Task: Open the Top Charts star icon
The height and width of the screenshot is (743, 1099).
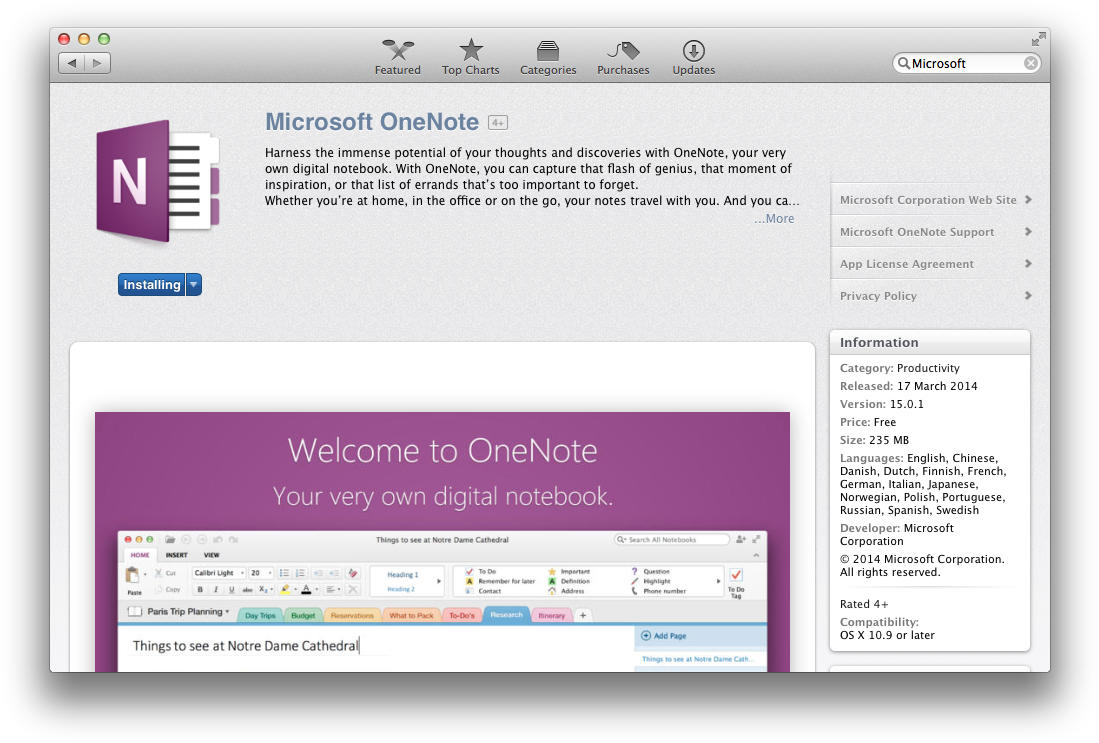Action: (471, 51)
